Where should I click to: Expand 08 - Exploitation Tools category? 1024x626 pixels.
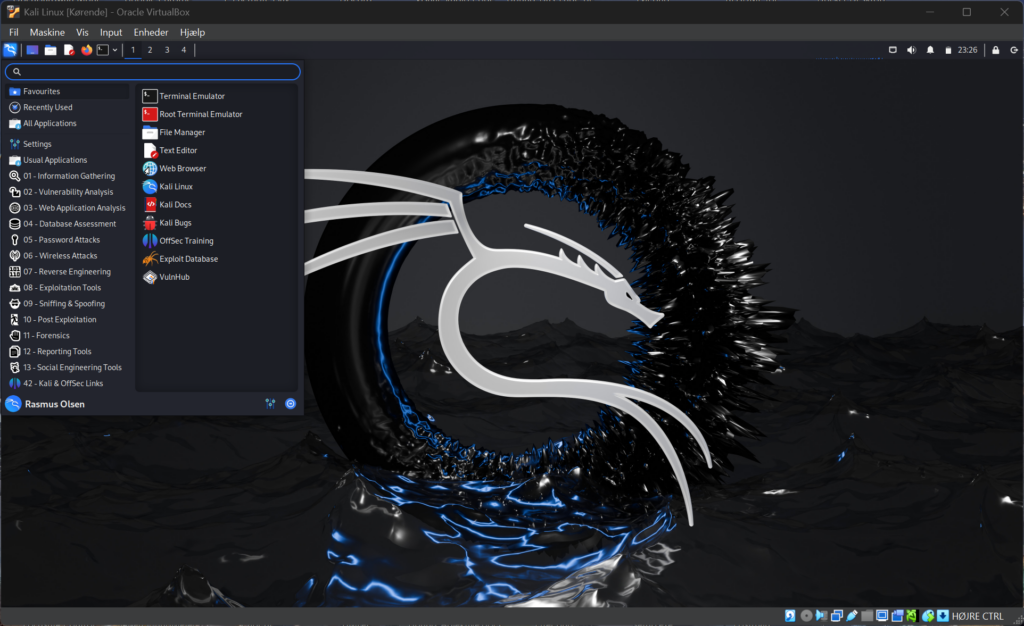[62, 288]
